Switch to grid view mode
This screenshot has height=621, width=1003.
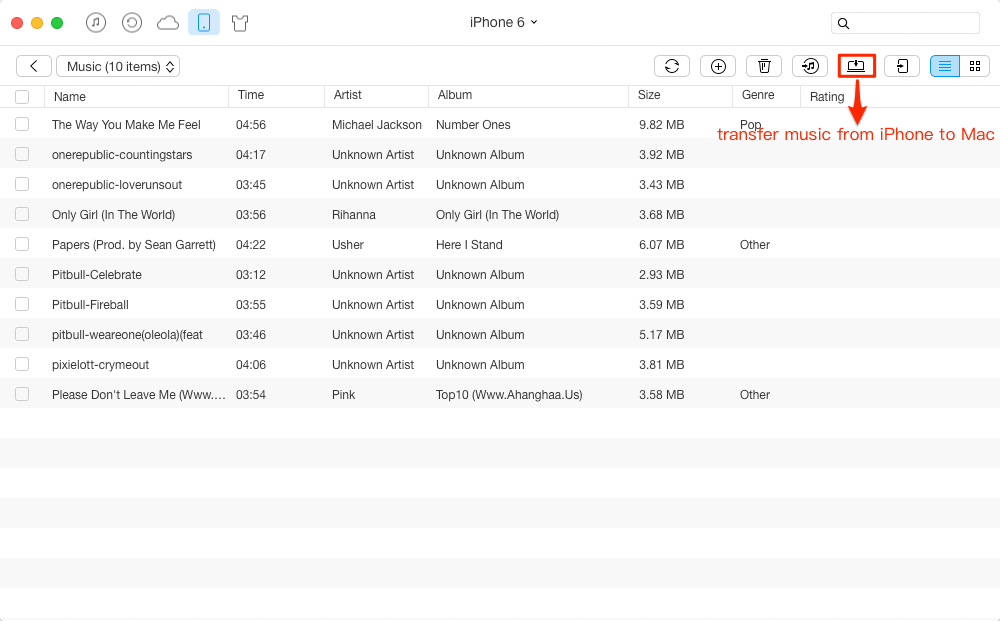975,66
